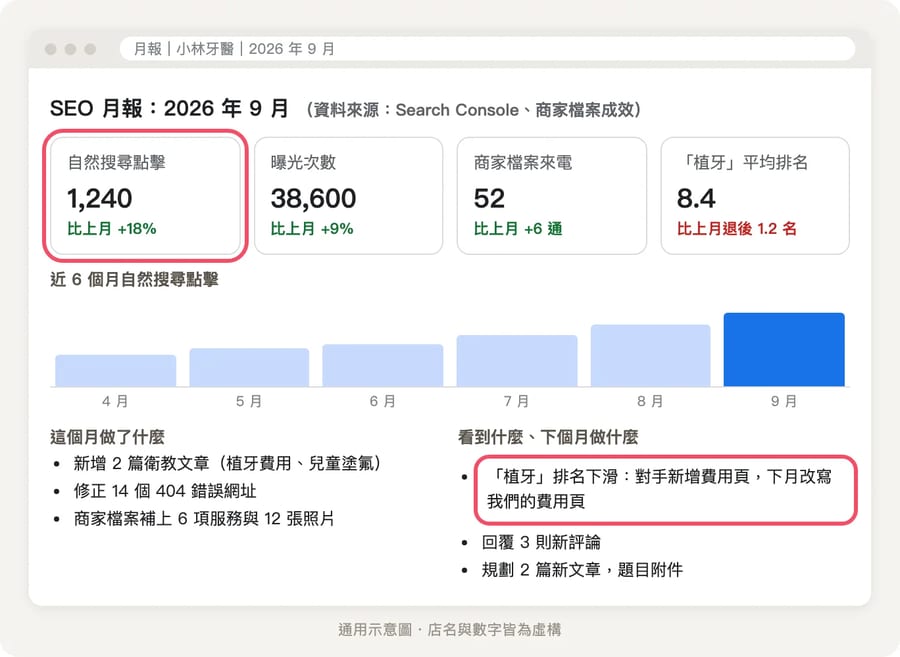
Task: Click the third gray window dot
Action: click(90, 49)
